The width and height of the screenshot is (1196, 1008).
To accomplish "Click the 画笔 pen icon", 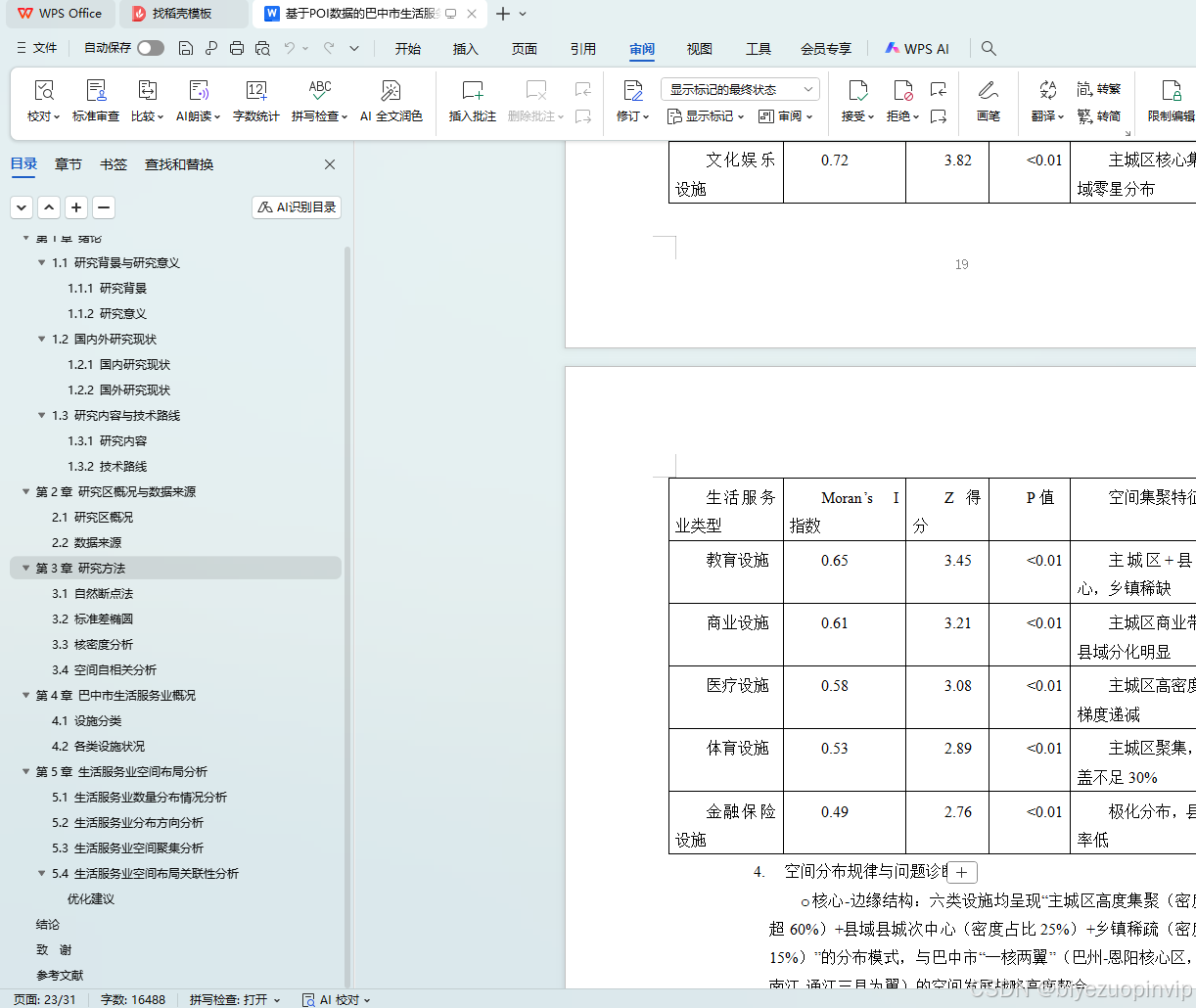I will point(989,91).
